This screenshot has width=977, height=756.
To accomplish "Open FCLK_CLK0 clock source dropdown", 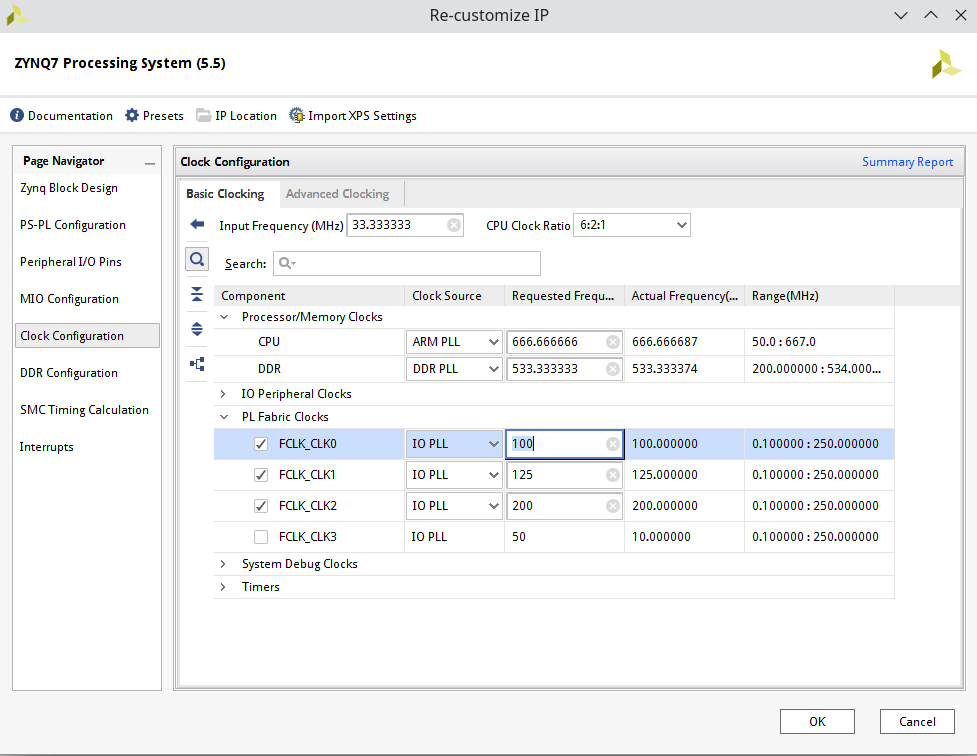I will tap(454, 444).
